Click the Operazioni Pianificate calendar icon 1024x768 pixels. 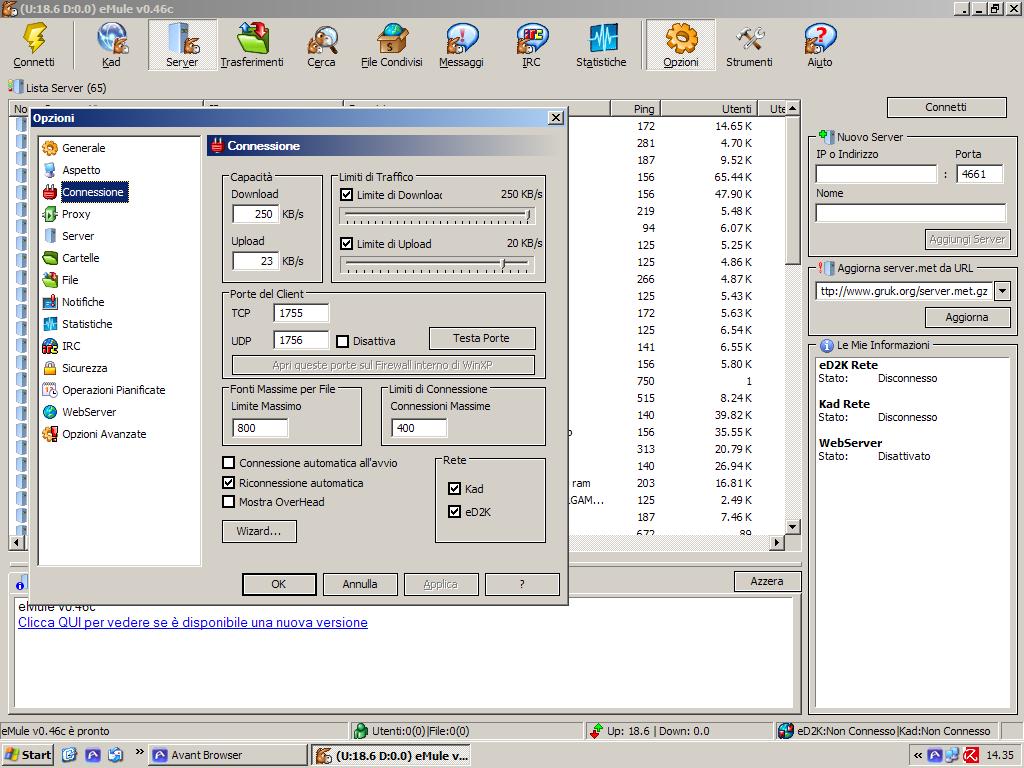tap(50, 390)
